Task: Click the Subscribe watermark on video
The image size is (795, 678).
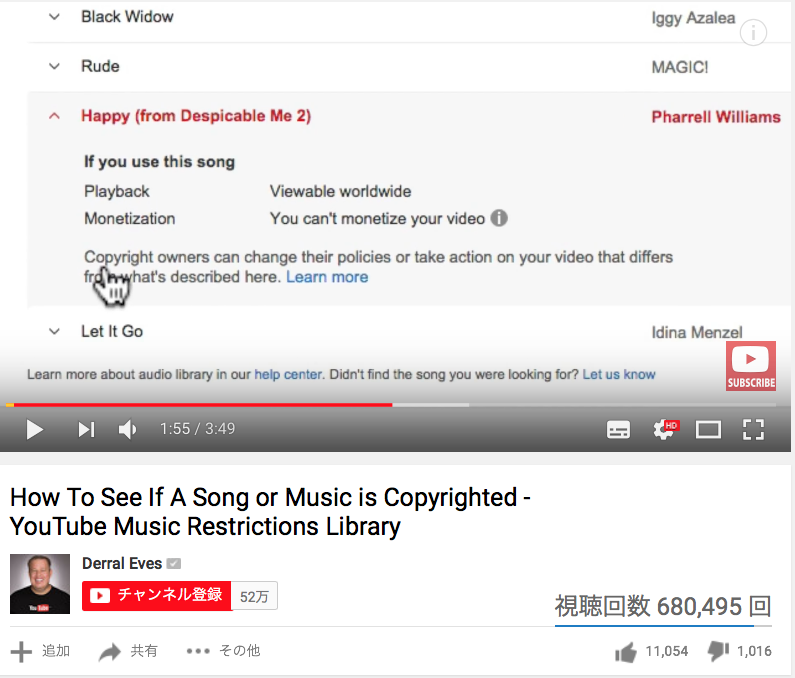Action: point(751,366)
